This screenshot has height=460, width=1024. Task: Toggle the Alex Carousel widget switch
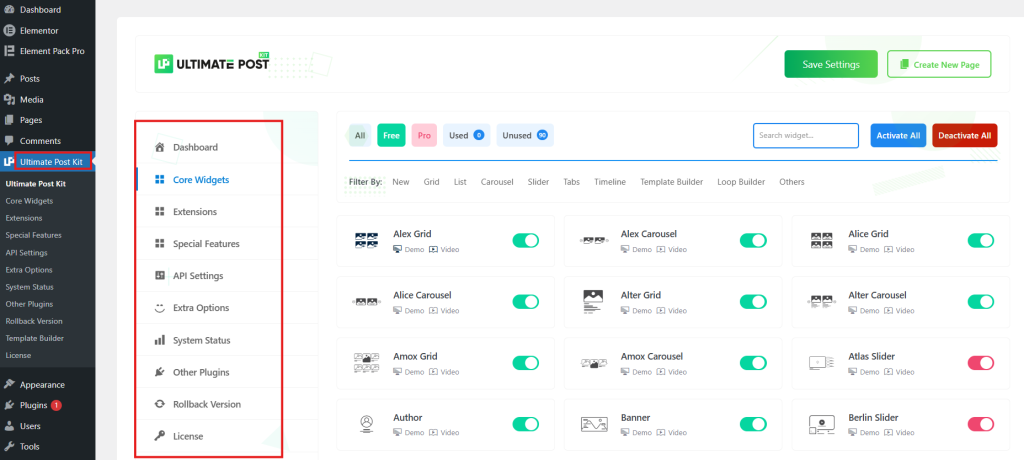(753, 240)
